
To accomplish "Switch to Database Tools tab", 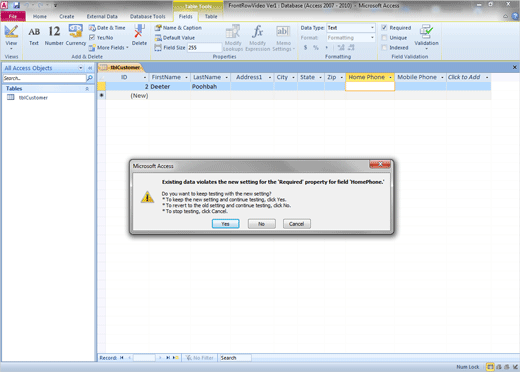I will [148, 16].
